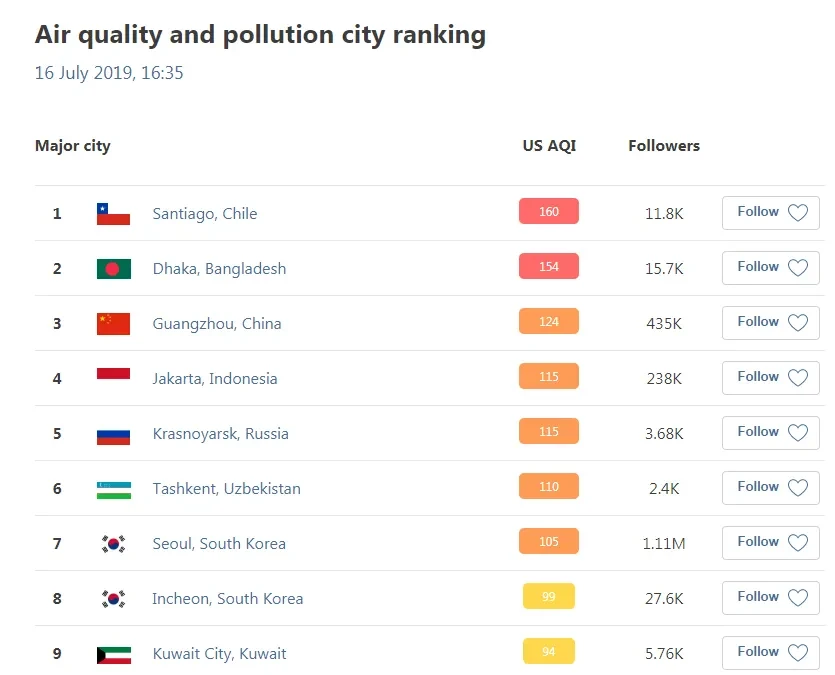Click the red 160 AQI badge

pos(549,212)
